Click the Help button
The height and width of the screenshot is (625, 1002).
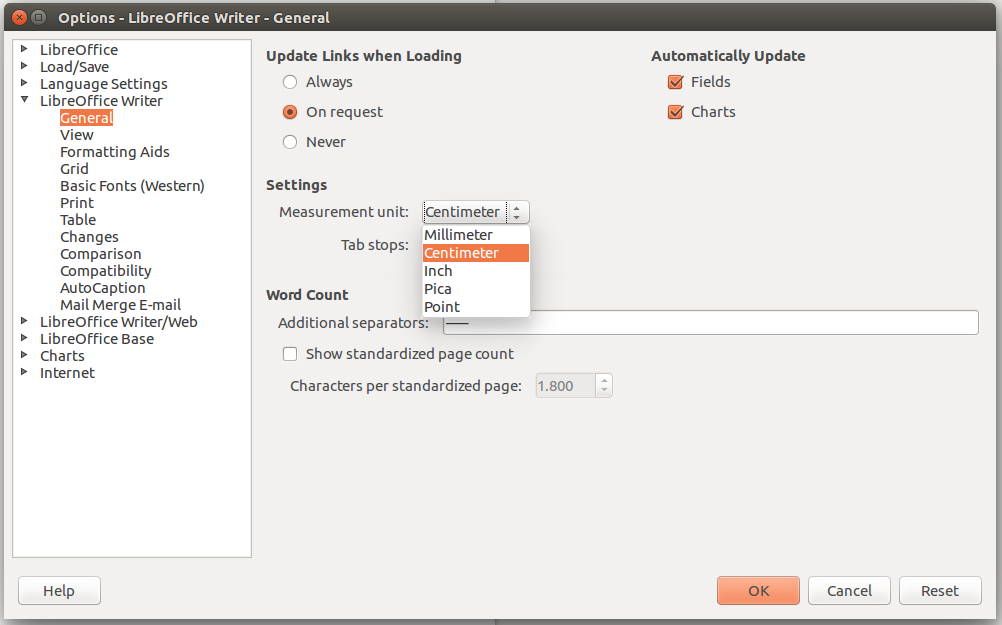(x=59, y=590)
